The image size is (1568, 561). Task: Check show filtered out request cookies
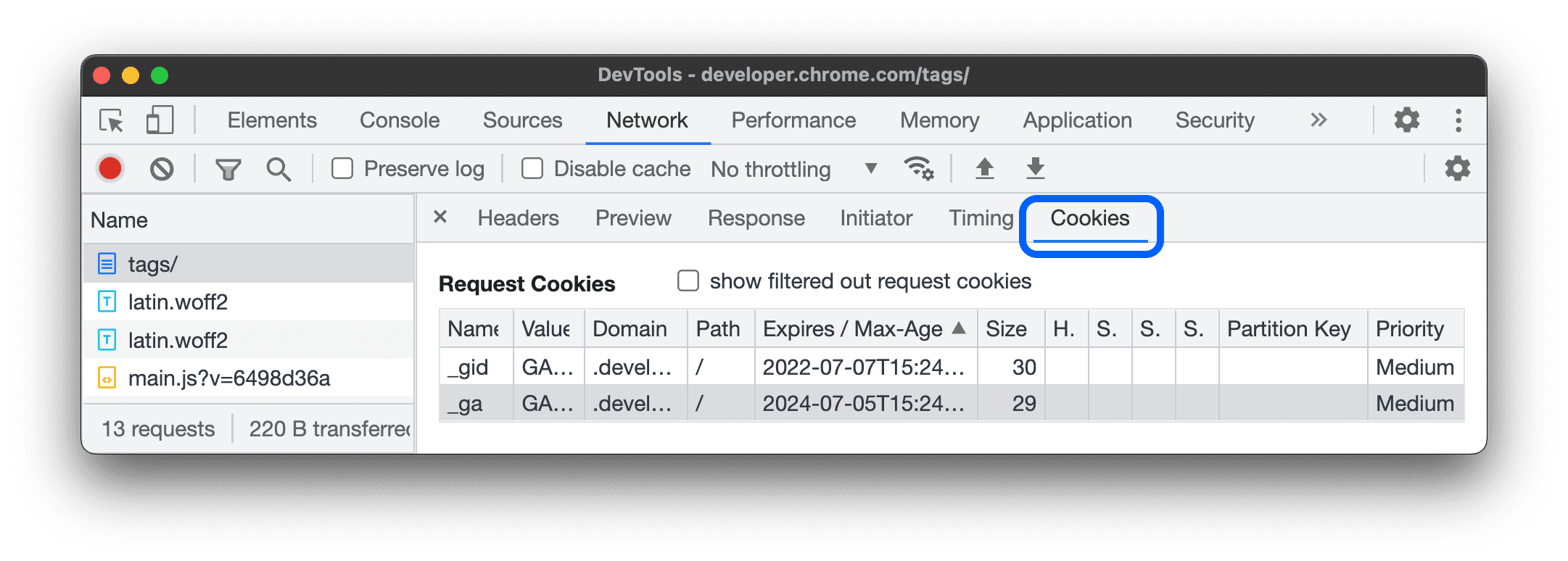point(688,281)
